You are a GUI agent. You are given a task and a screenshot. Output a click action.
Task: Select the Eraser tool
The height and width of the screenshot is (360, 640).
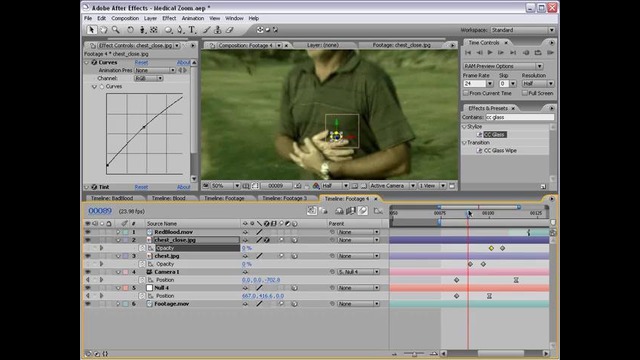(x=230, y=30)
